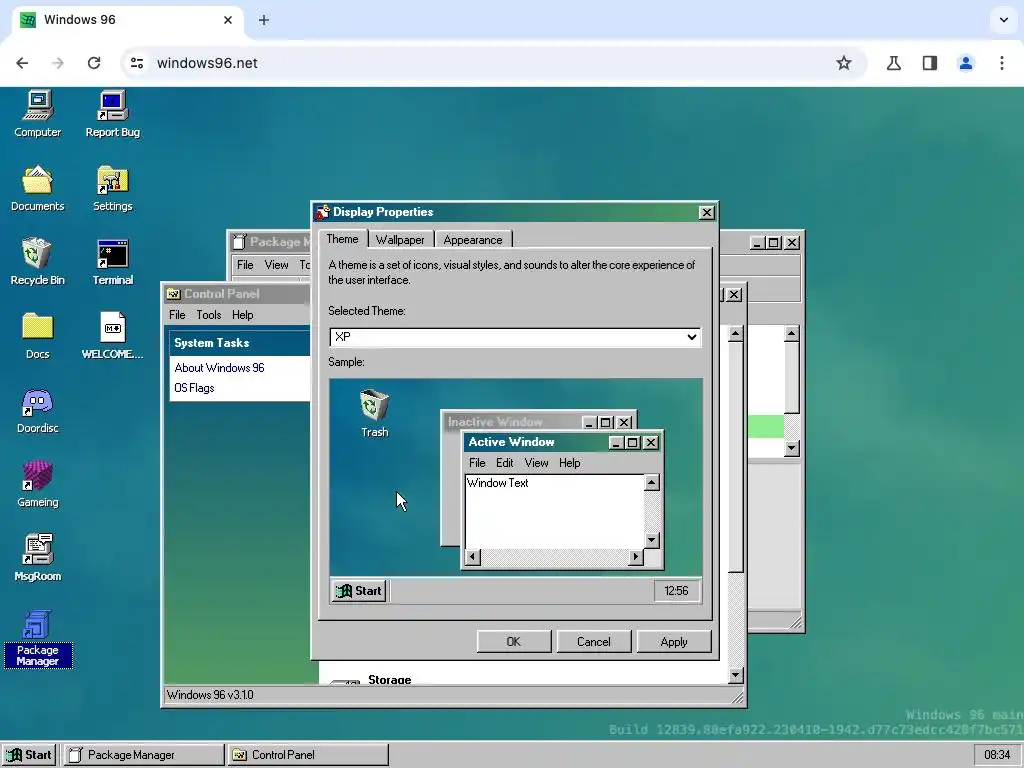Expand the browser tab search chevron
Screen dimensions: 1024x768
click(x=1004, y=20)
